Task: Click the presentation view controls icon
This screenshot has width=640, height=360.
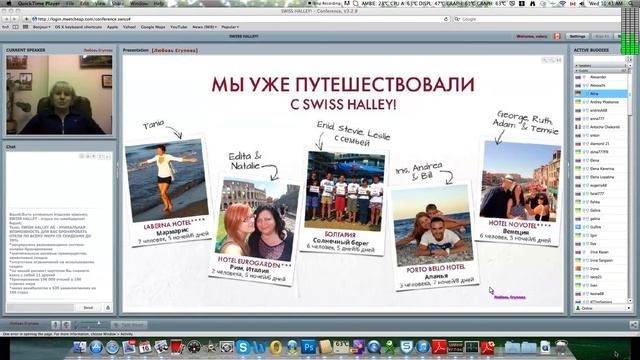Action: pos(551,60)
